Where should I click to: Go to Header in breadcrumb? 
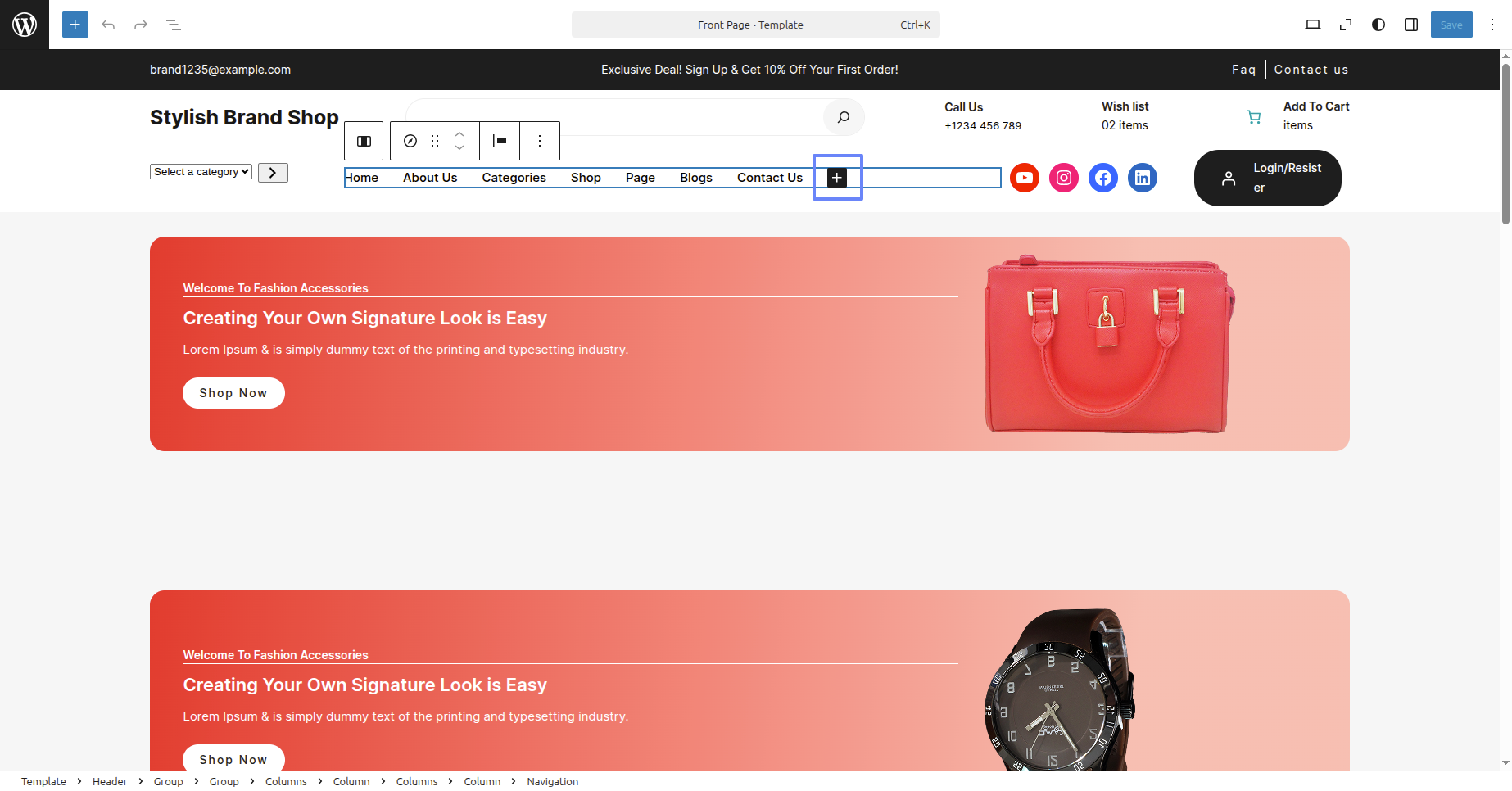(110, 781)
